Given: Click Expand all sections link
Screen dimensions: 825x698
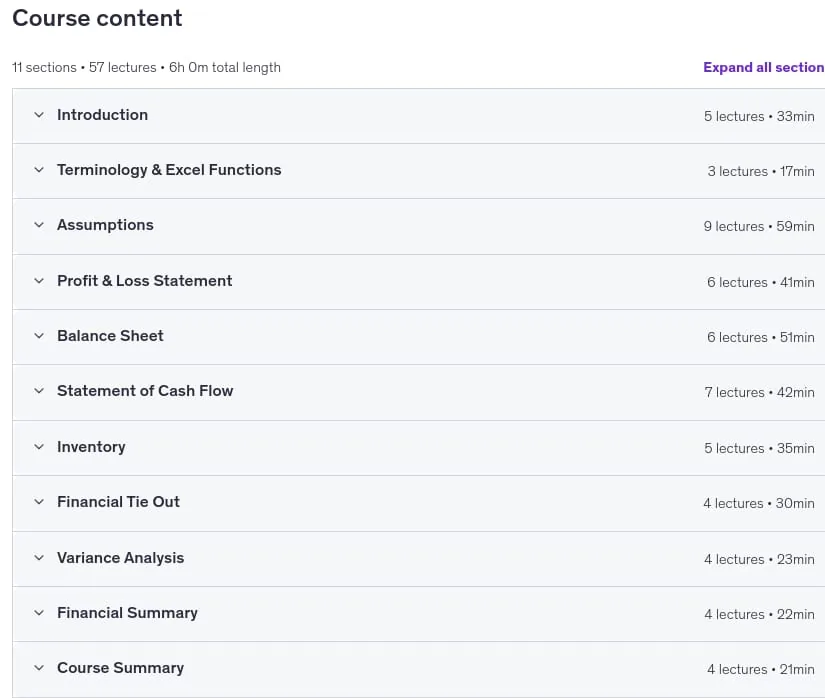Looking at the screenshot, I should point(764,67).
